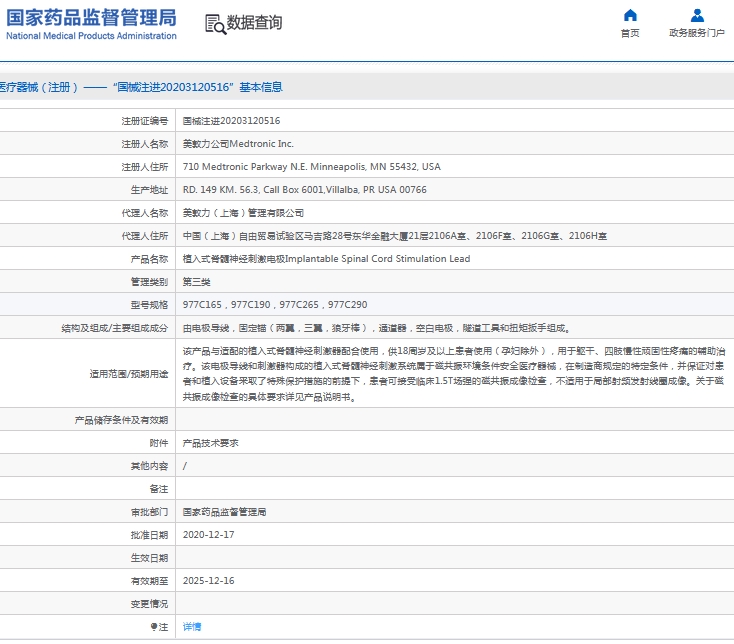Image resolution: width=734 pixels, height=644 pixels.
Task: Select production address RD. 149 KM. 56.3
Action: click(x=305, y=190)
